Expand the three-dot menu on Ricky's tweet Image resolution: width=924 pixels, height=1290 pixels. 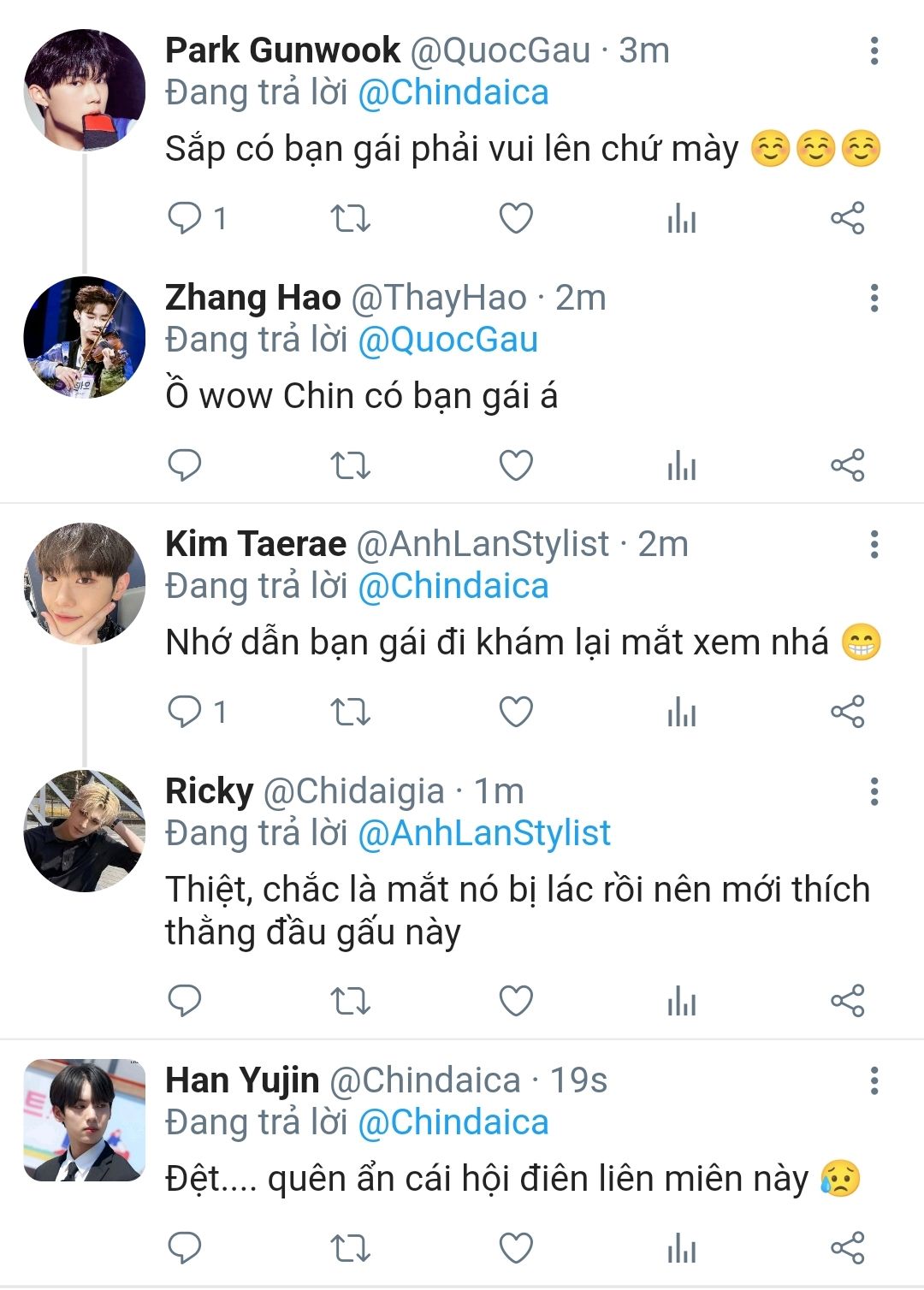[x=874, y=792]
